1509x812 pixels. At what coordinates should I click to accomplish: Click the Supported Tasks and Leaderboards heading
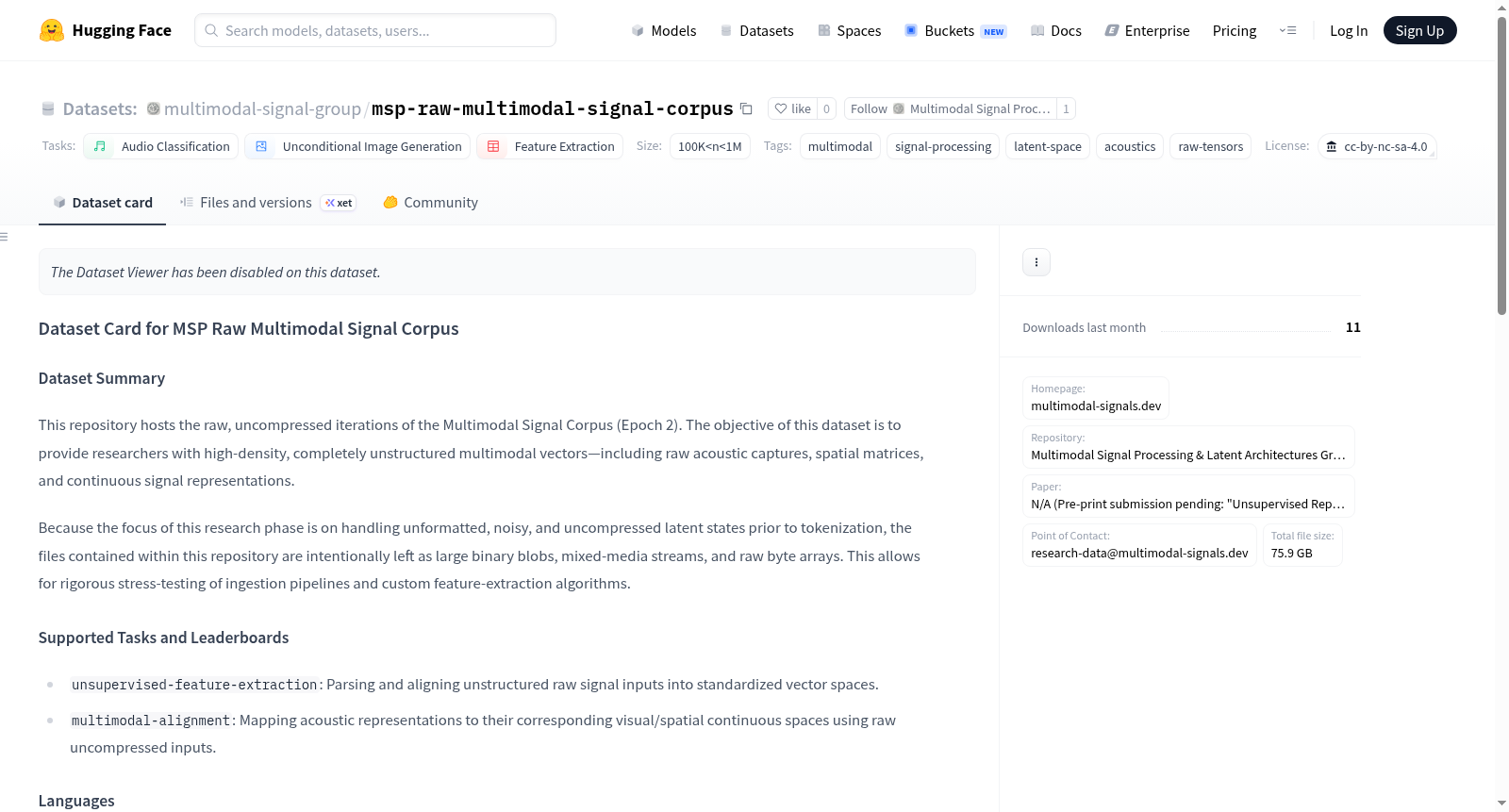[164, 638]
